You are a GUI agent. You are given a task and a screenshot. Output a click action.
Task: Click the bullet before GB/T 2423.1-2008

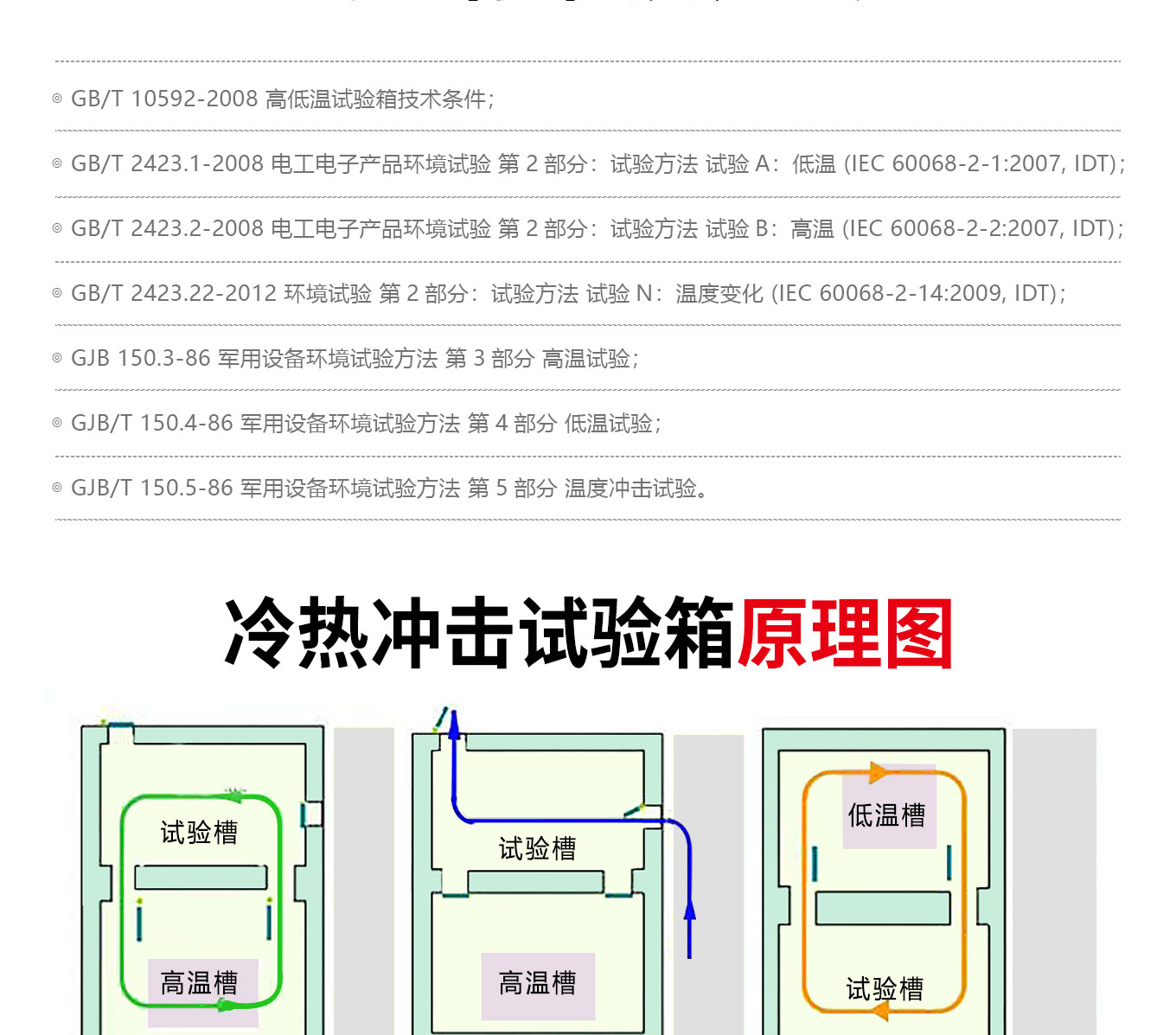click(57, 163)
